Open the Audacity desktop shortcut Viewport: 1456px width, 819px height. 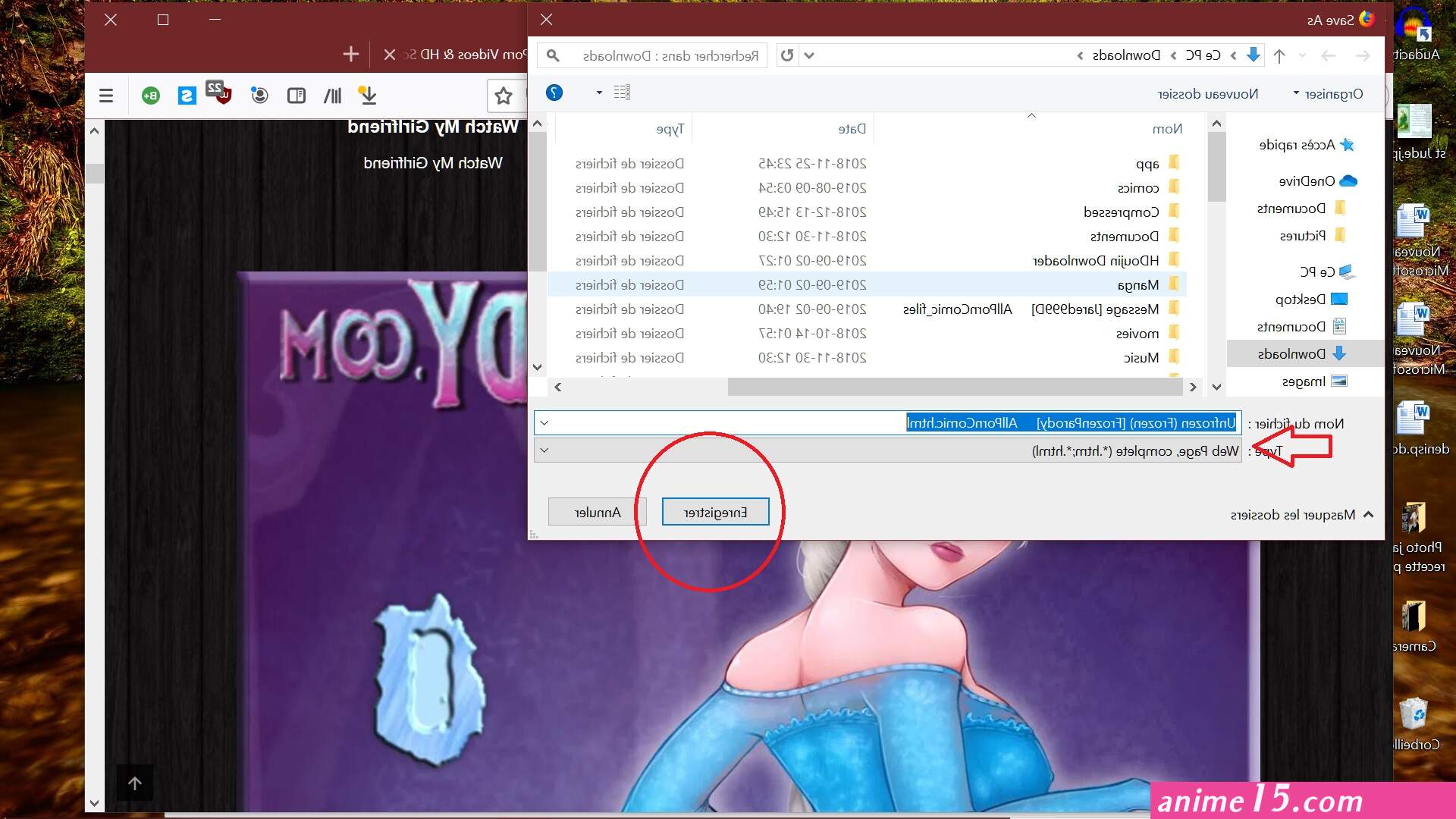tap(1415, 34)
